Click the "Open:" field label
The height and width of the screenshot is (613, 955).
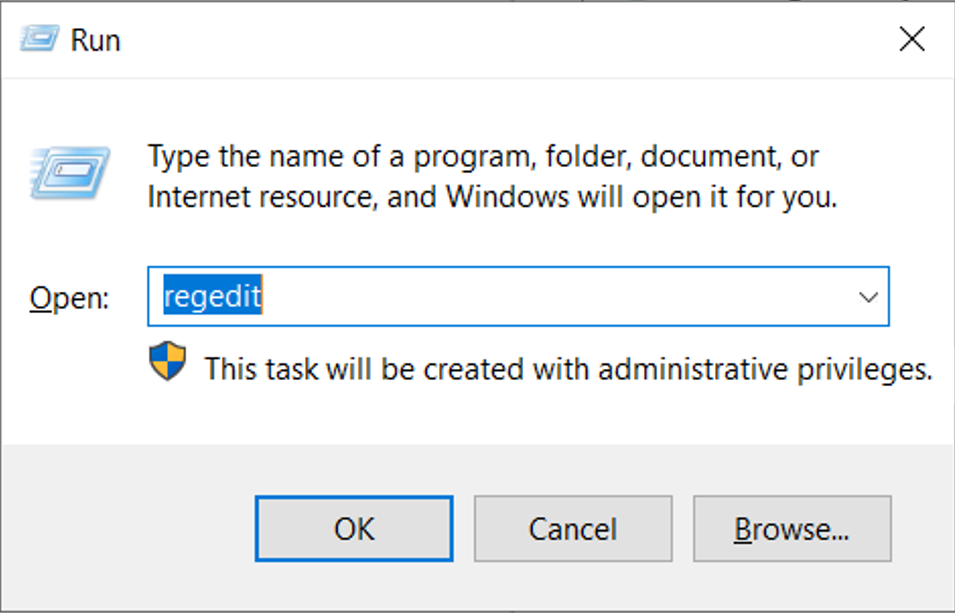point(69,298)
